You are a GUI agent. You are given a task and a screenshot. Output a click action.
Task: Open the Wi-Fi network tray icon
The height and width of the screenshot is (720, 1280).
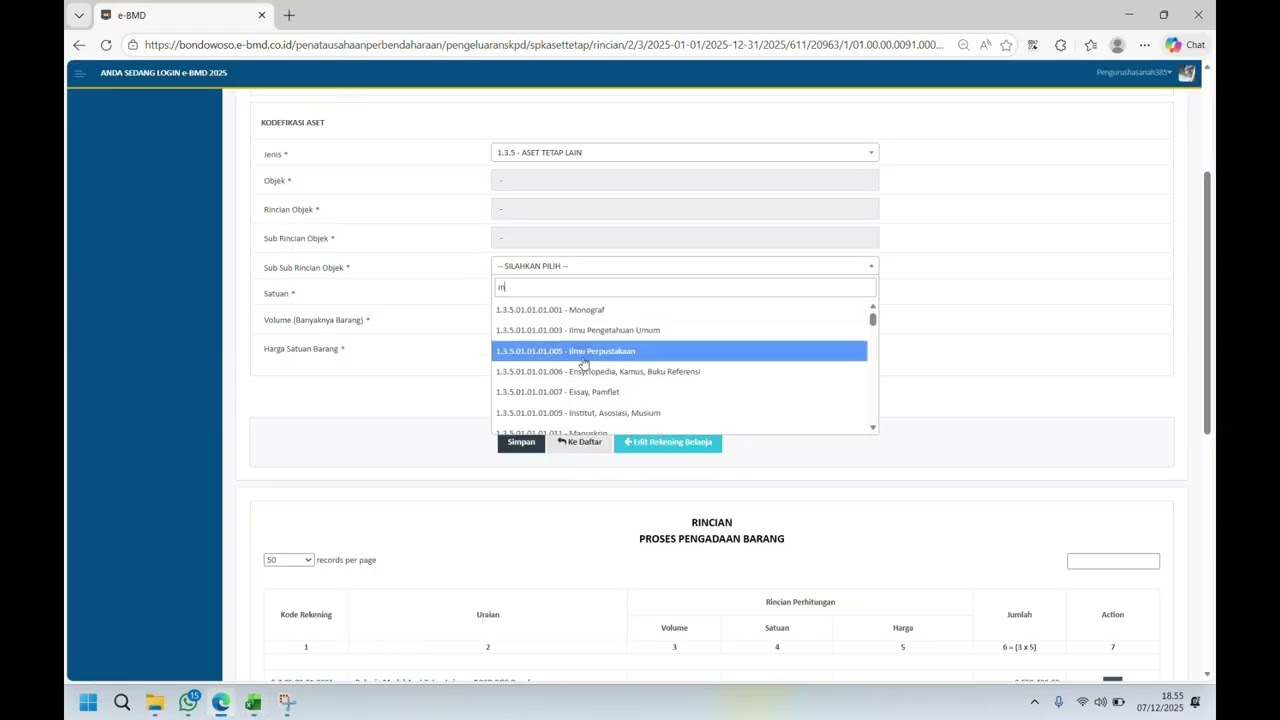pyautogui.click(x=1082, y=702)
